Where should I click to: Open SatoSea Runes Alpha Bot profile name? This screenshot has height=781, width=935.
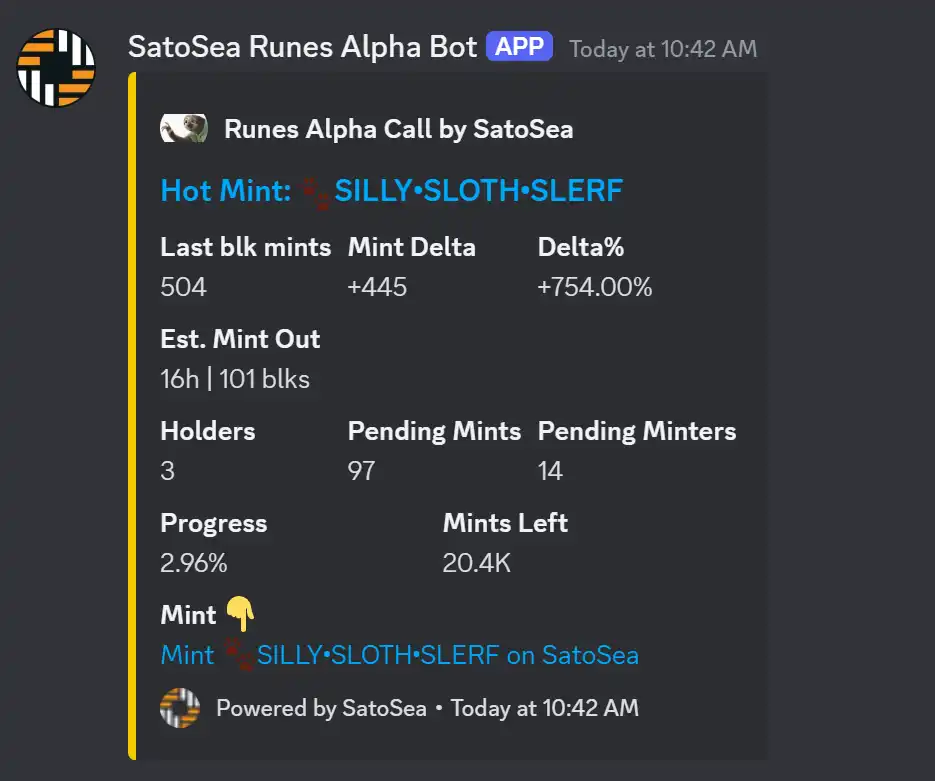pyautogui.click(x=302, y=47)
